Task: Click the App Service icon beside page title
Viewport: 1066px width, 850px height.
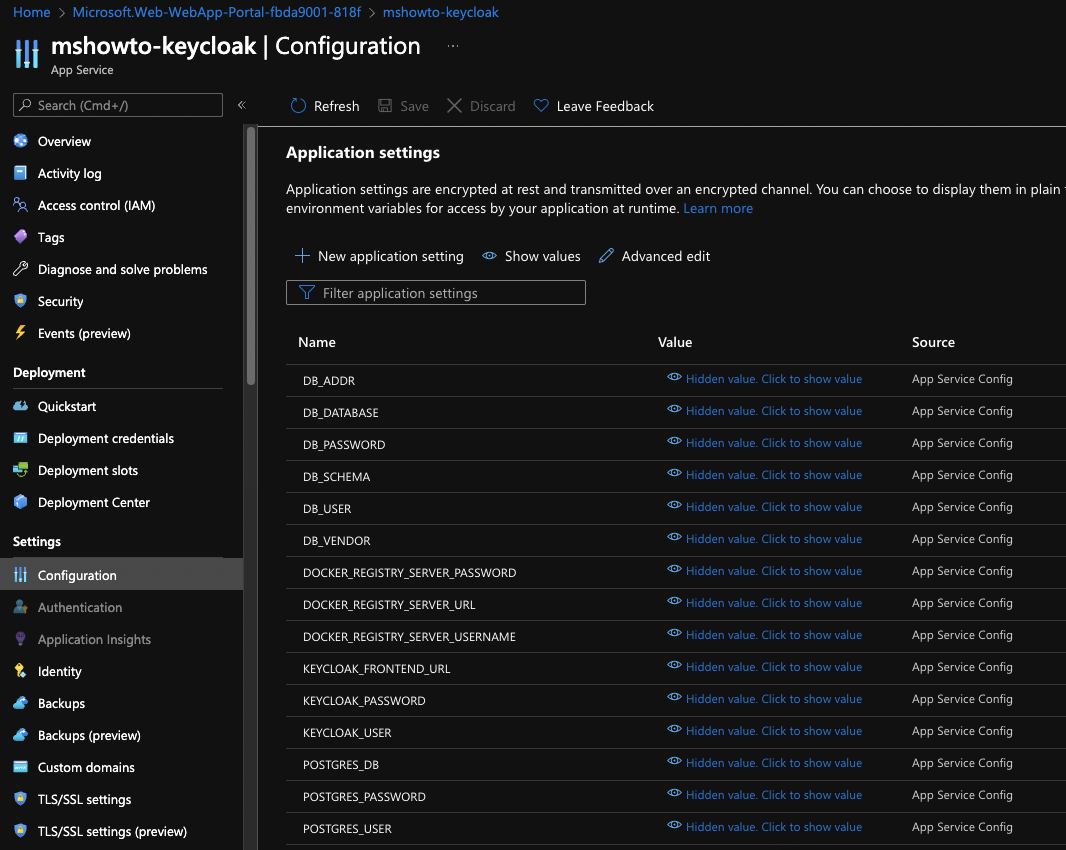Action: (27, 54)
